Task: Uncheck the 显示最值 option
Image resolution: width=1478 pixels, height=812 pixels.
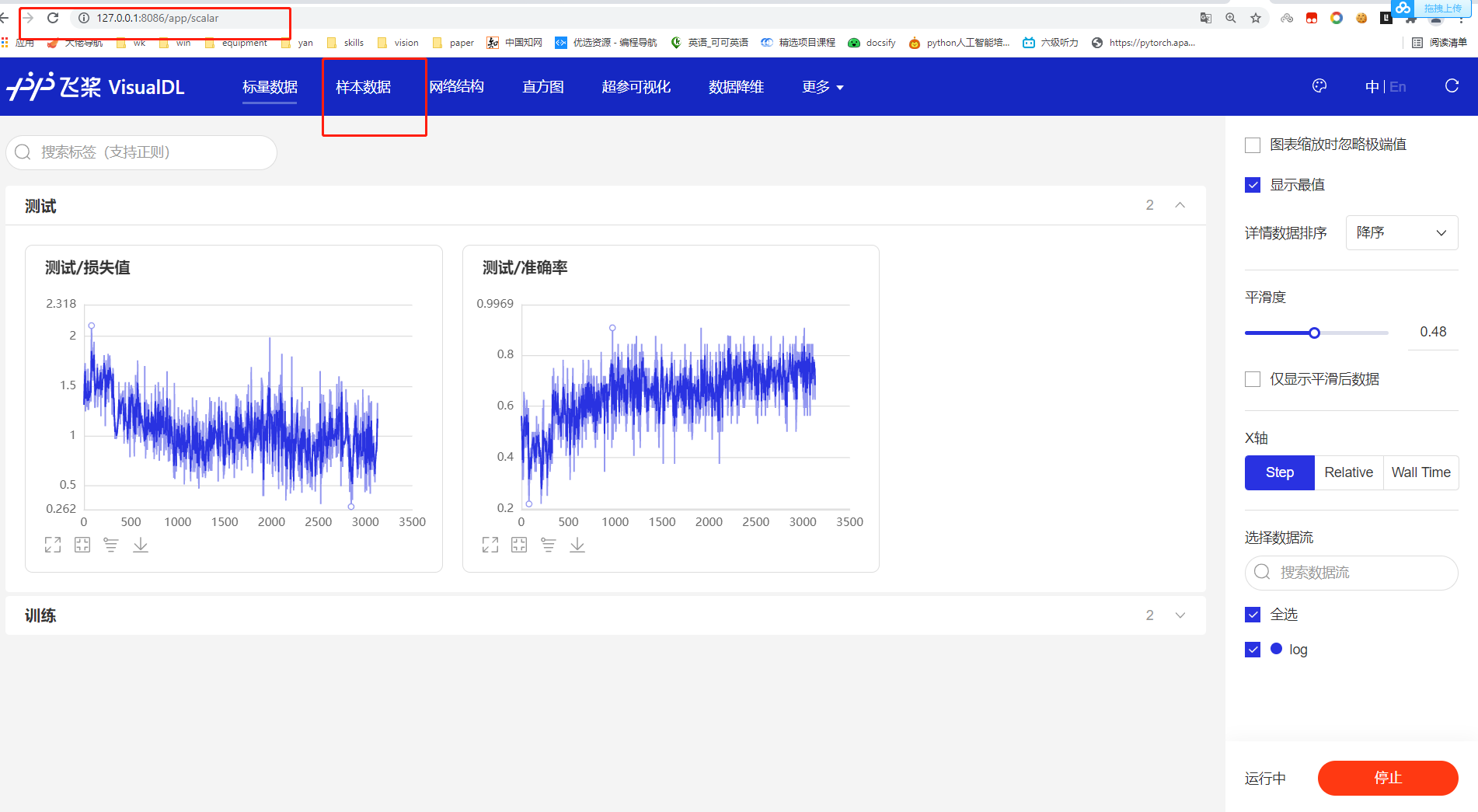Action: pyautogui.click(x=1252, y=184)
